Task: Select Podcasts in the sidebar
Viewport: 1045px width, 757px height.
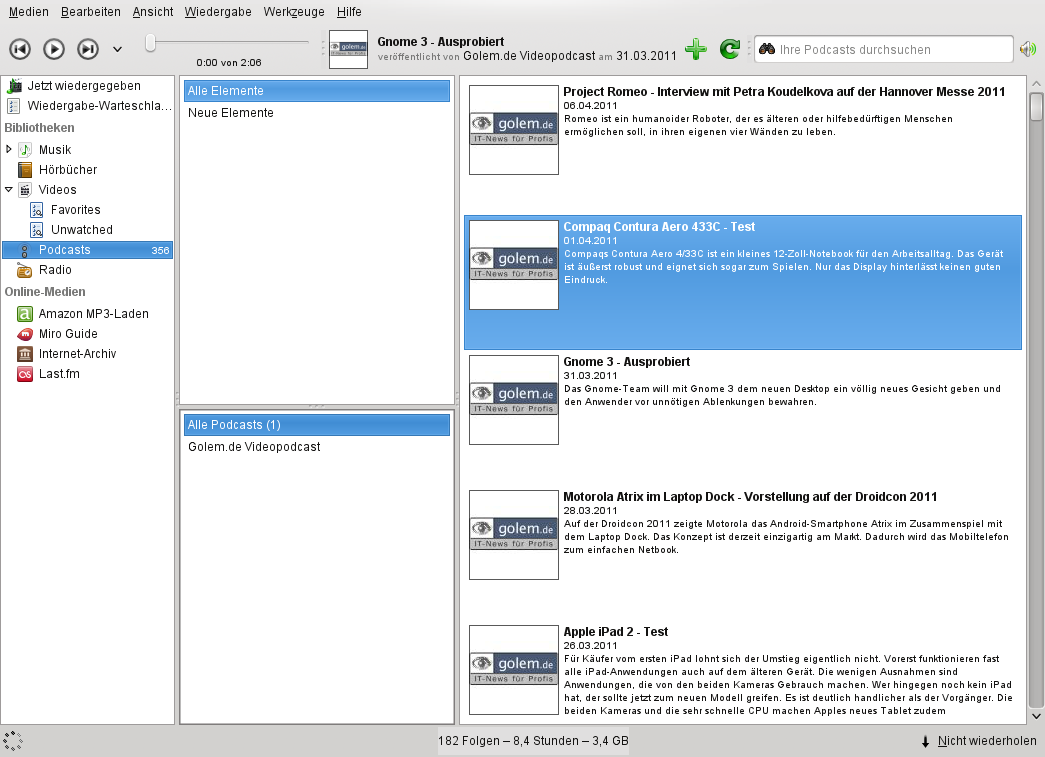Action: (87, 250)
